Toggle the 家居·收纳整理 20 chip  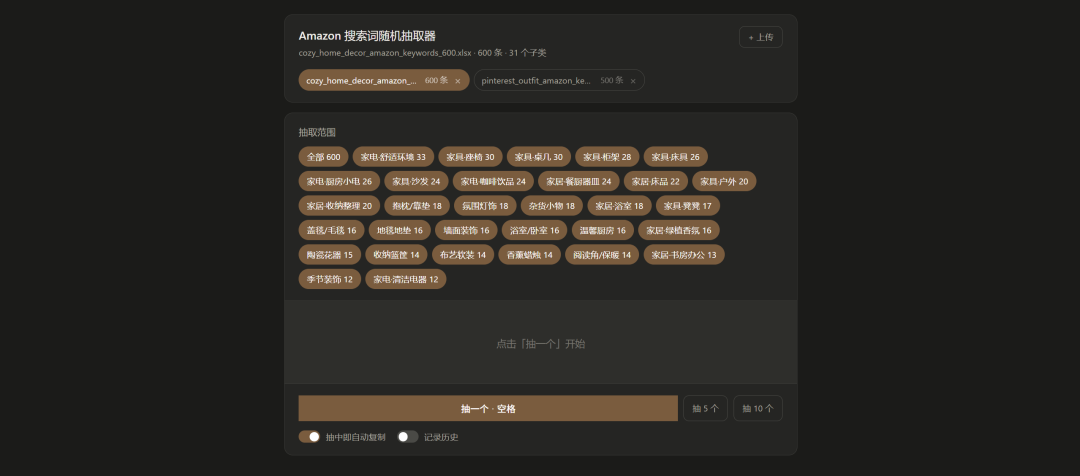340,206
